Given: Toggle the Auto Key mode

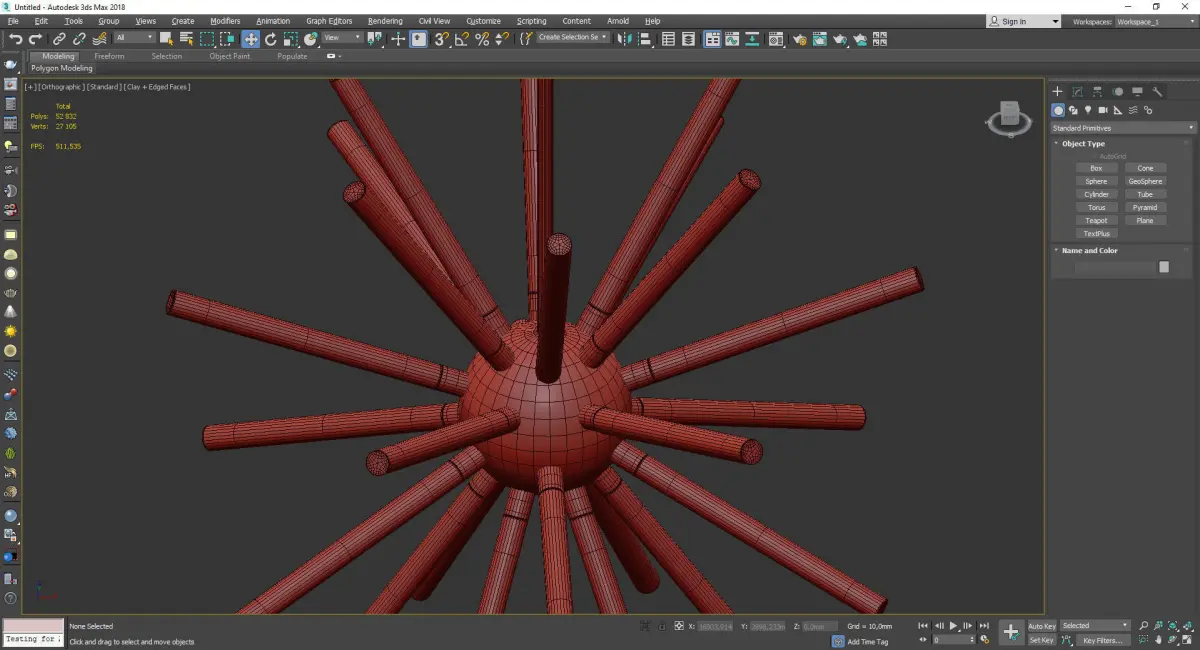Looking at the screenshot, I should [1042, 626].
